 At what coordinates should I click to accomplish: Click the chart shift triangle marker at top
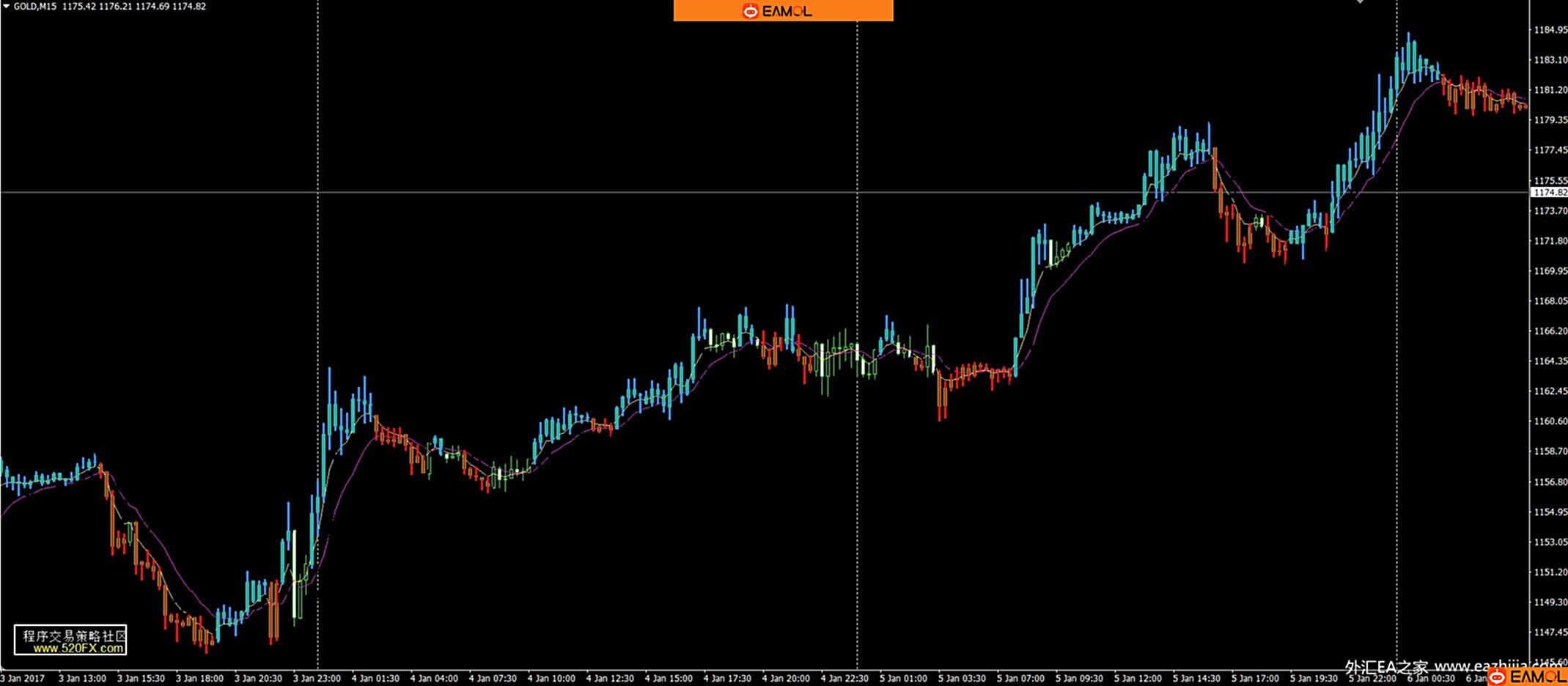point(1360,2)
